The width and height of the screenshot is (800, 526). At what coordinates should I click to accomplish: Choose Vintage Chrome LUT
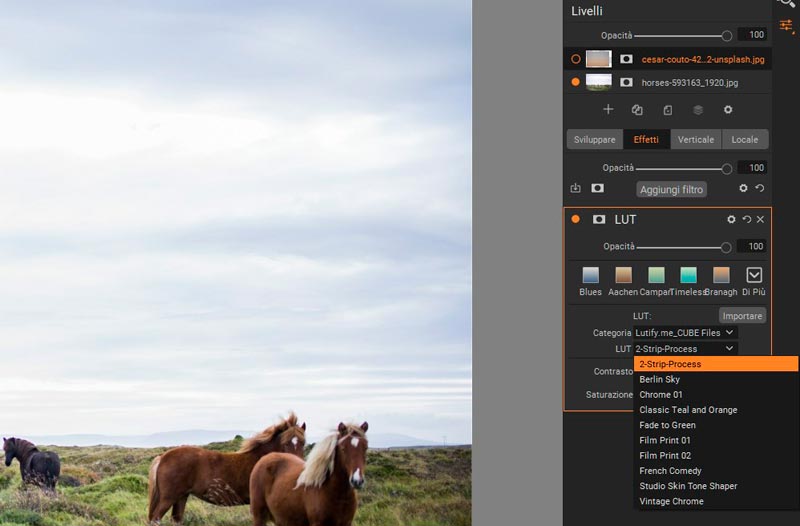[x=715, y=501]
